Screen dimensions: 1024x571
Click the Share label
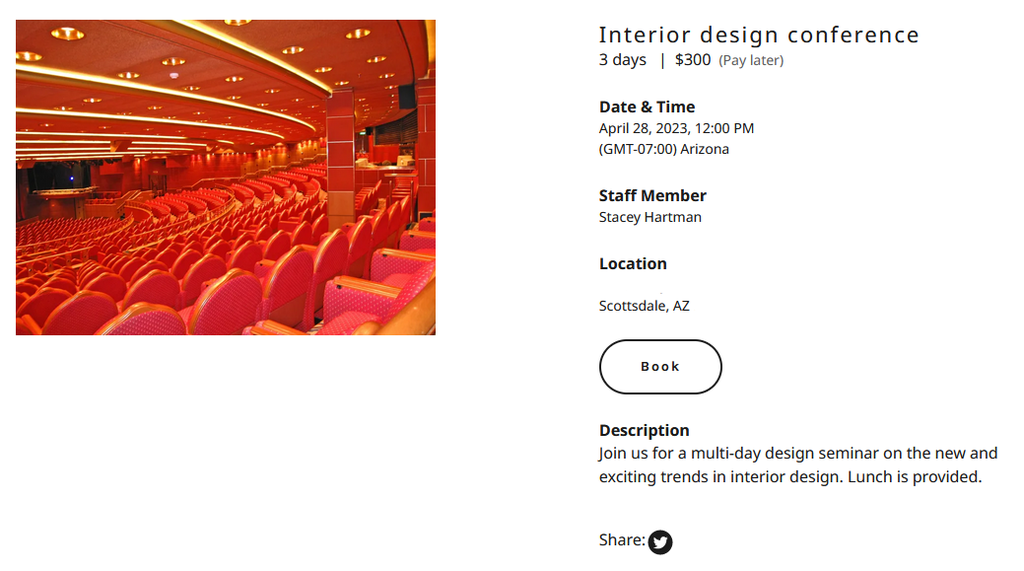click(x=621, y=540)
